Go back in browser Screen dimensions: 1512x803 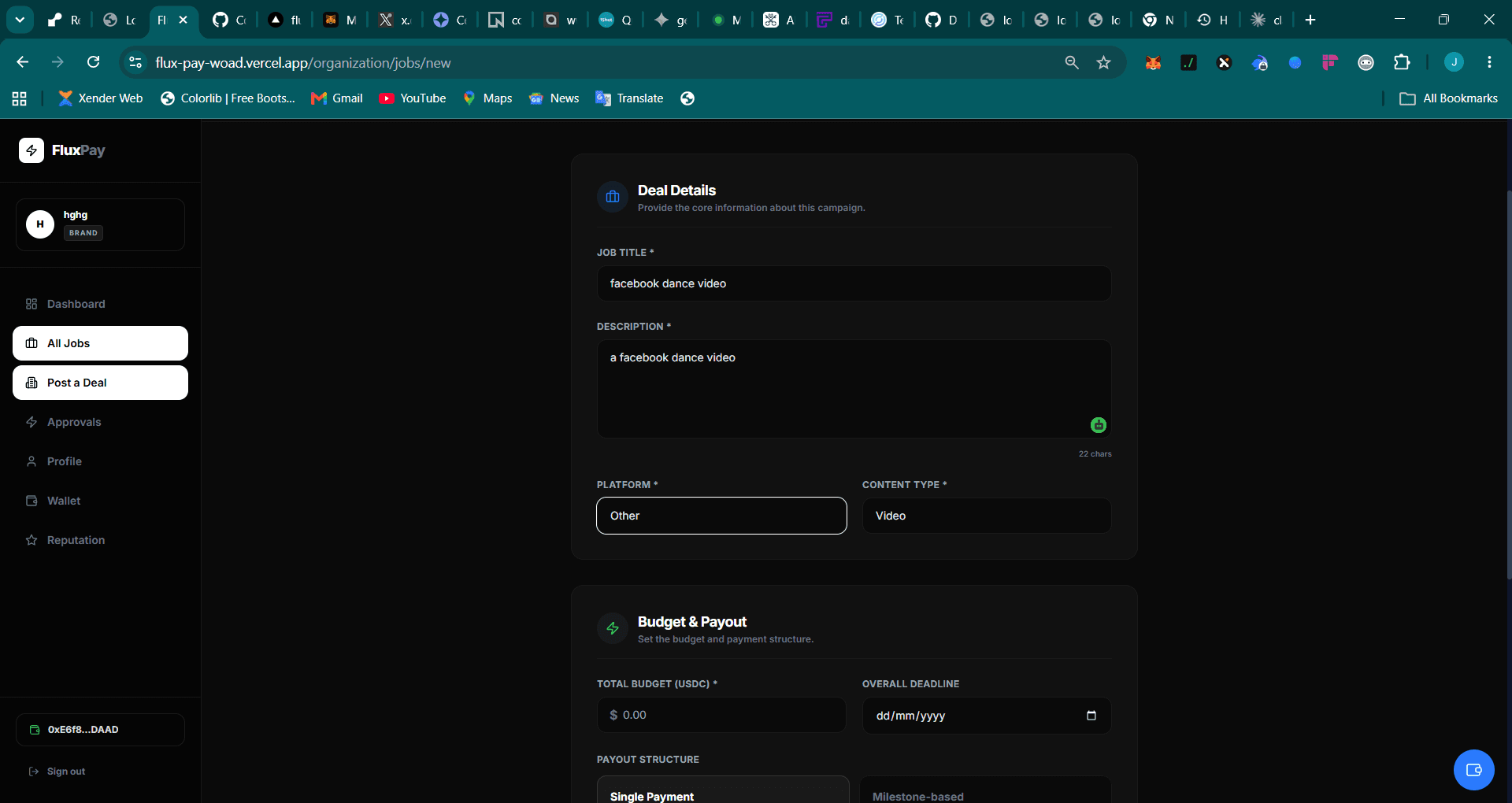pos(23,62)
